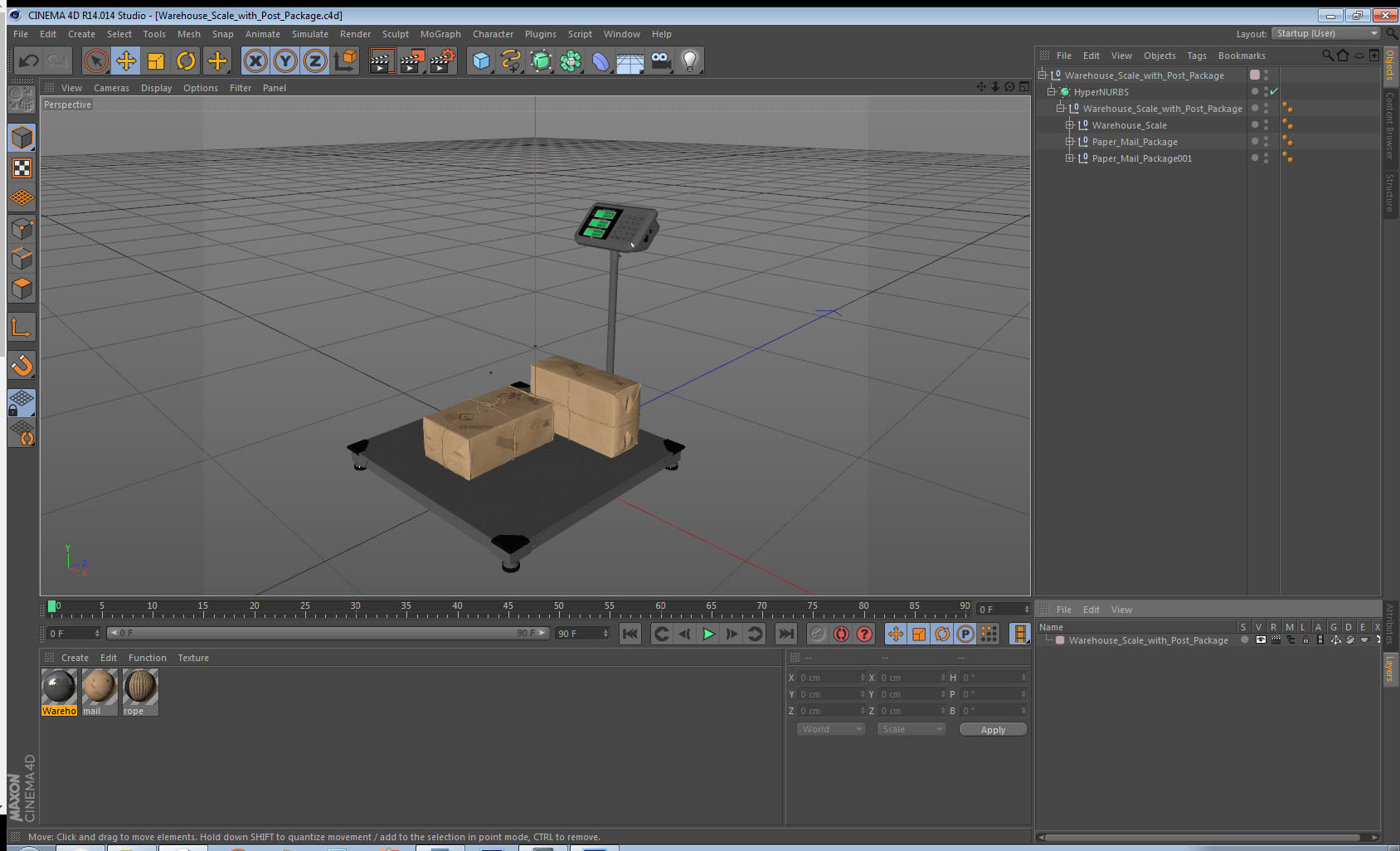
Task: Toggle Y axis lock
Action: [286, 61]
